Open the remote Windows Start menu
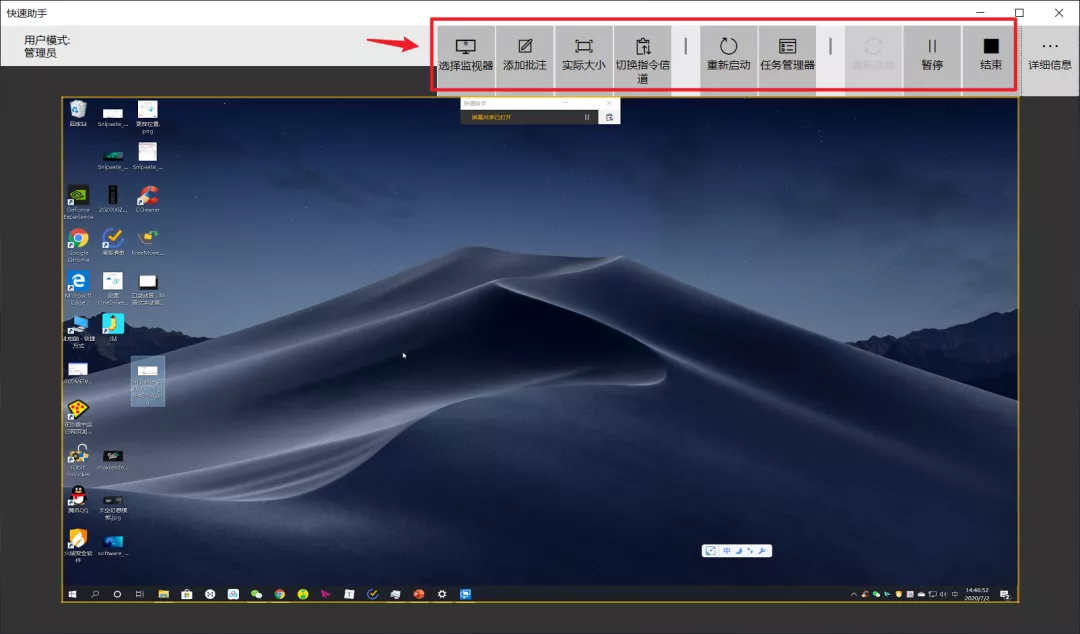 tap(72, 594)
